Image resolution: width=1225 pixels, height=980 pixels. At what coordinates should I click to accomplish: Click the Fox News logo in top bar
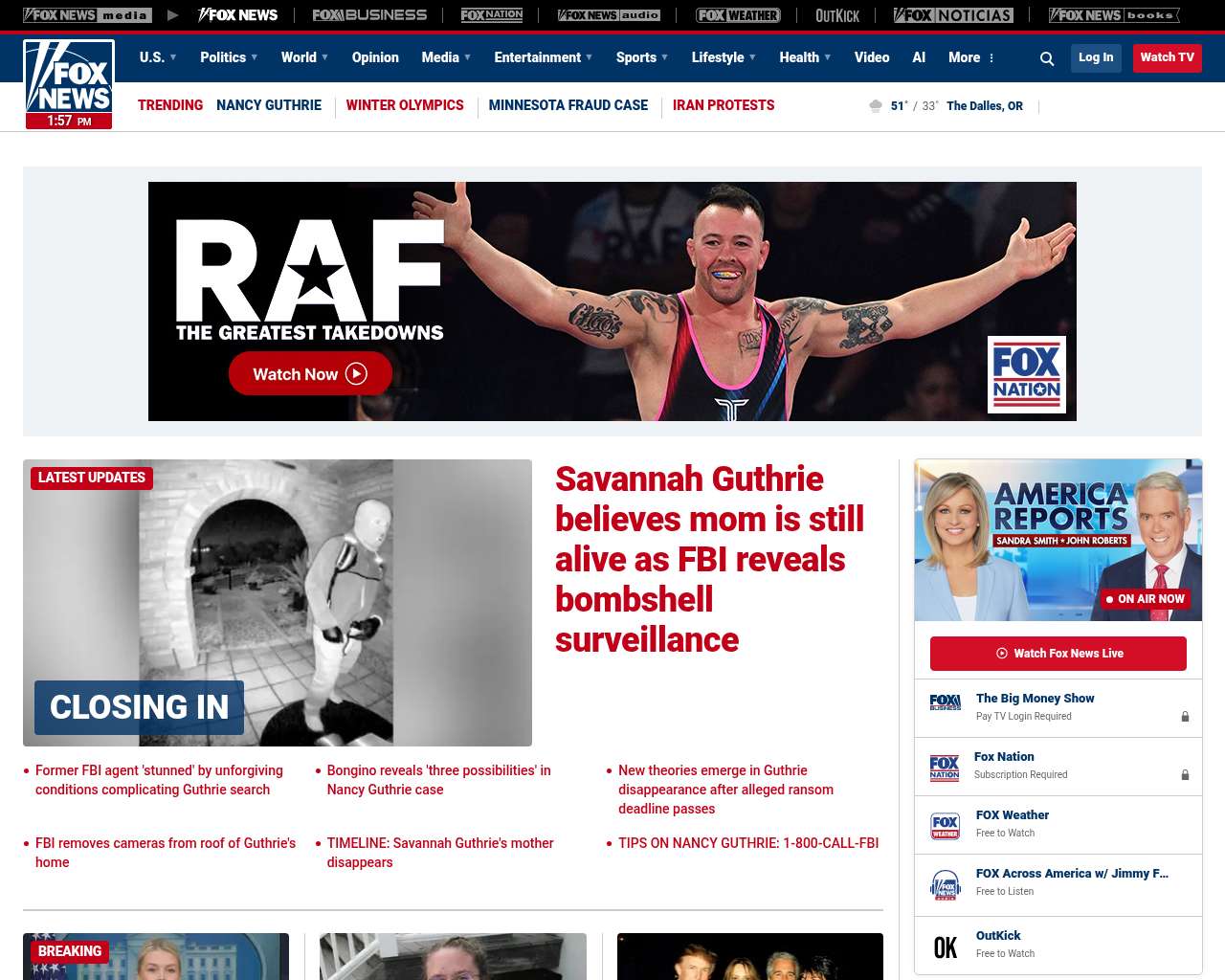[237, 15]
